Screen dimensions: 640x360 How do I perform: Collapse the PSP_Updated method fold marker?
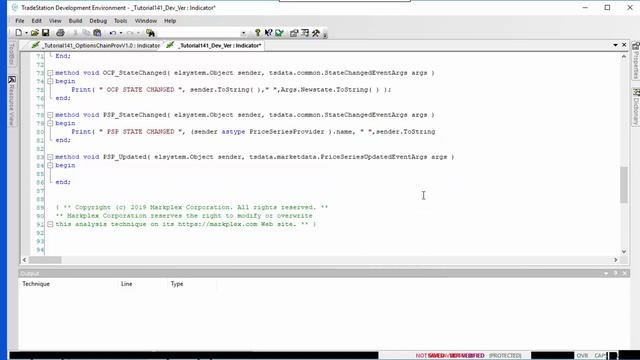click(50, 157)
